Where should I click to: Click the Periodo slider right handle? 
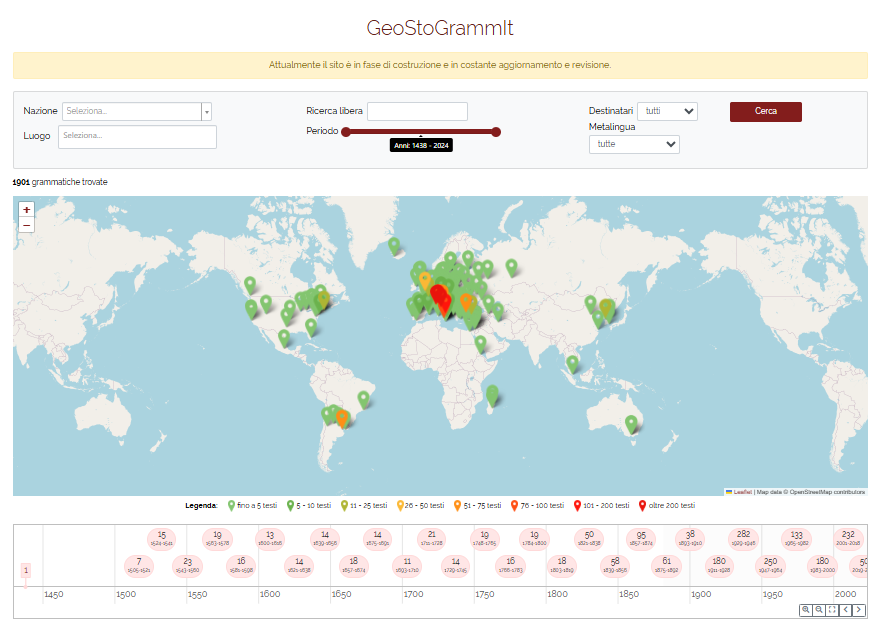click(496, 132)
